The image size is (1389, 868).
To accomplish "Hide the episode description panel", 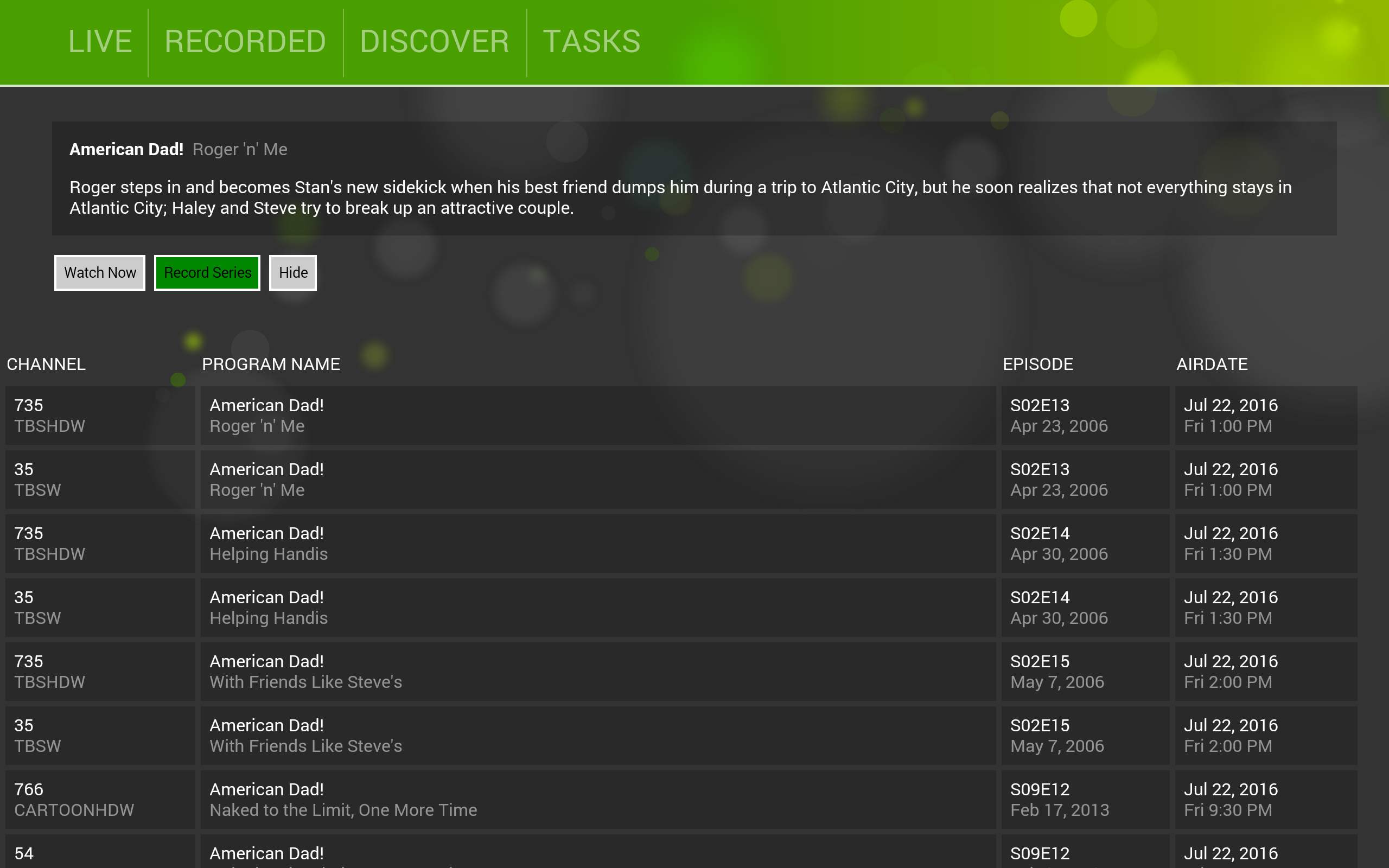I will [293, 272].
